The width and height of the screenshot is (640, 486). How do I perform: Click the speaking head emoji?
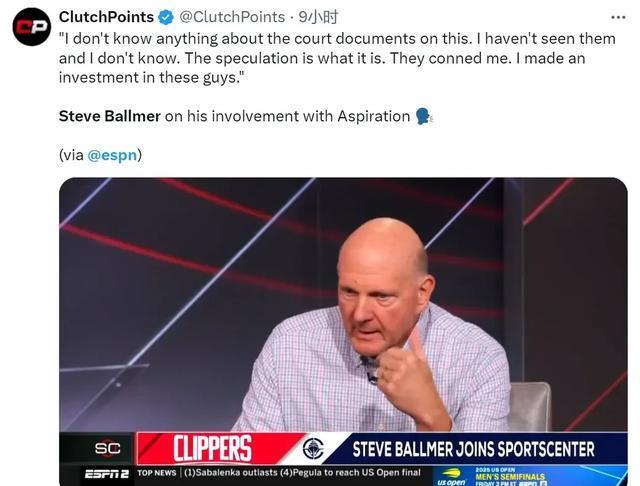point(423,116)
